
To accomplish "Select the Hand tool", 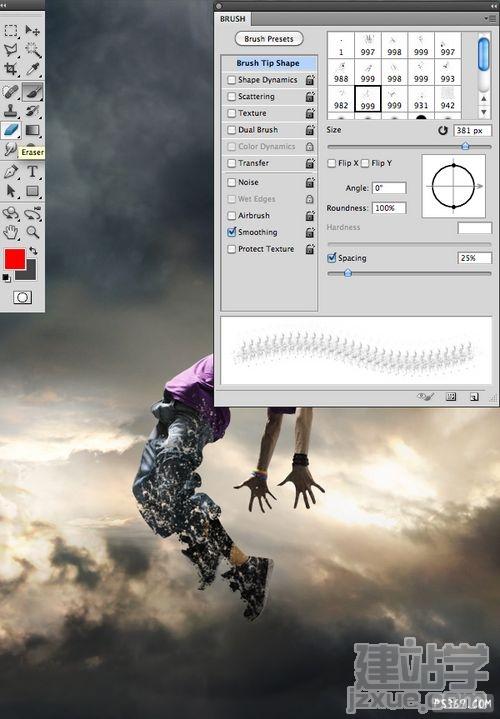I will tap(11, 232).
